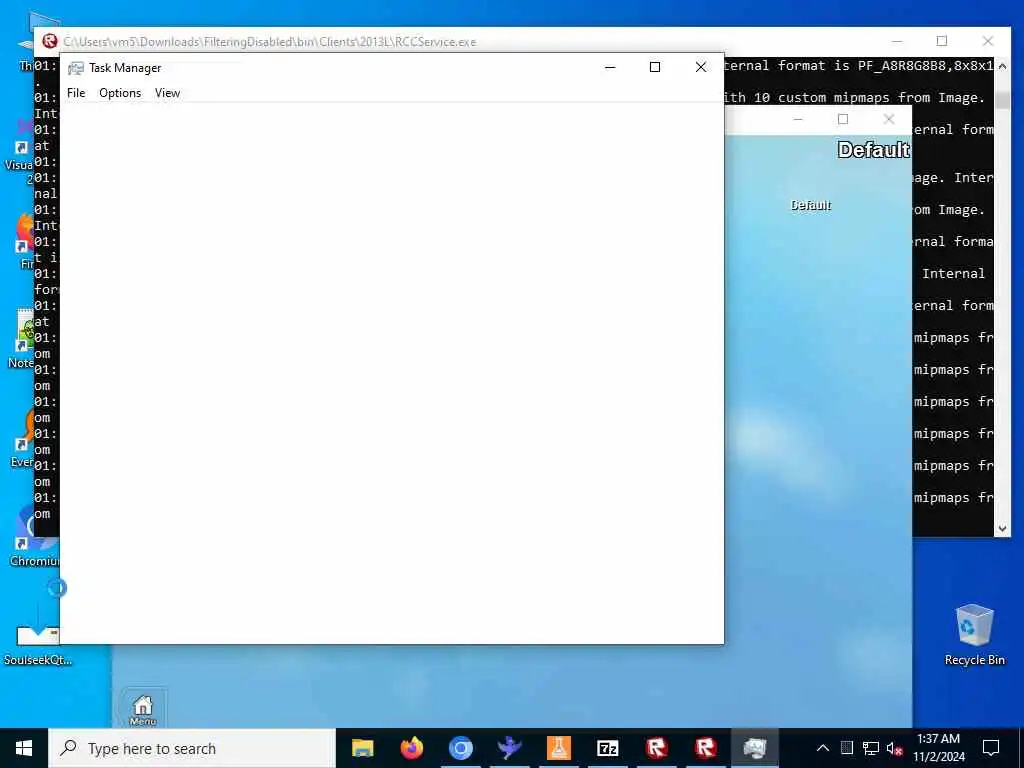Viewport: 1024px width, 768px height.
Task: Click the RCCService.exe console title icon
Action: pos(50,41)
